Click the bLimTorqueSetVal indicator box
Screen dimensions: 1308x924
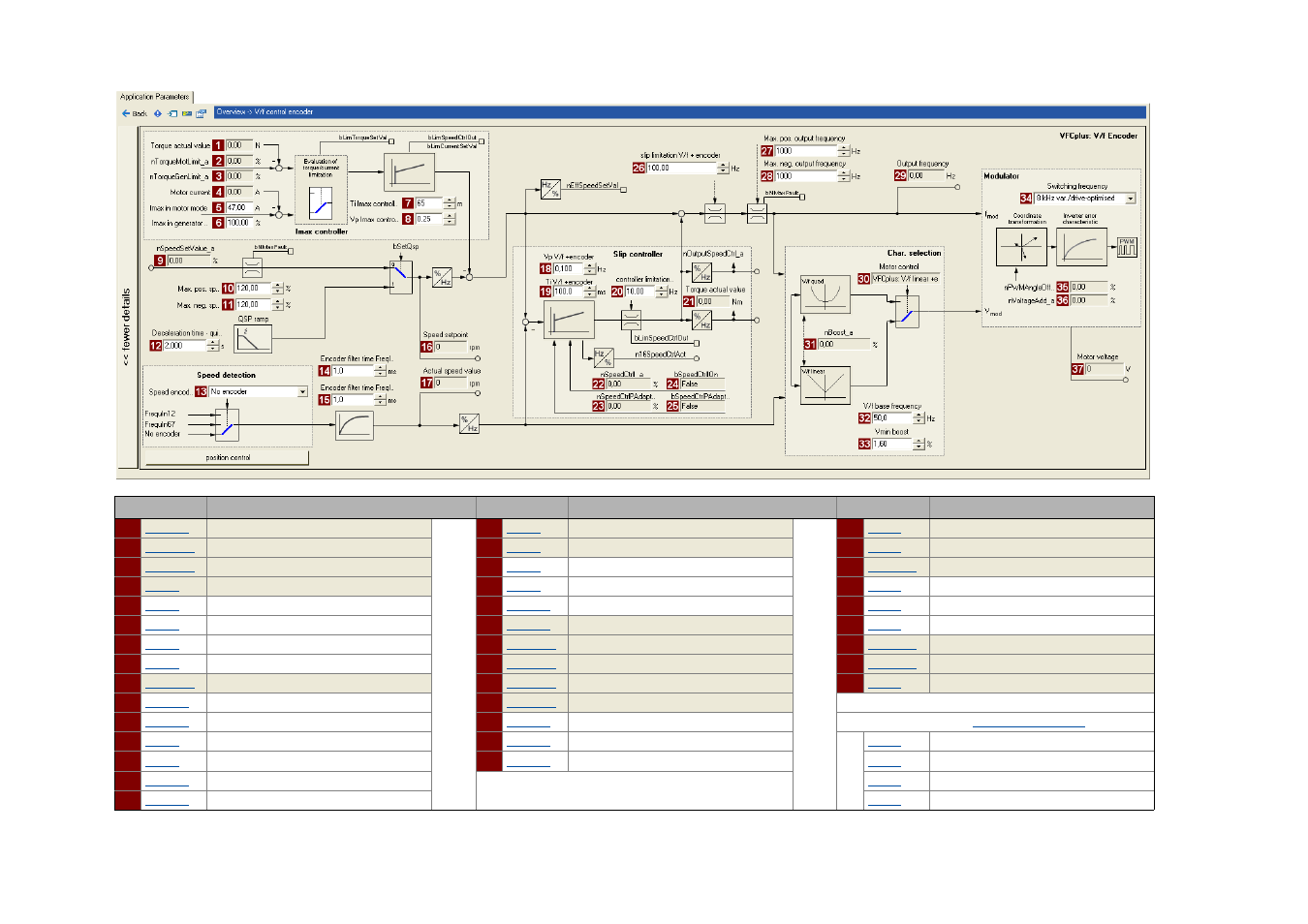pos(391,141)
